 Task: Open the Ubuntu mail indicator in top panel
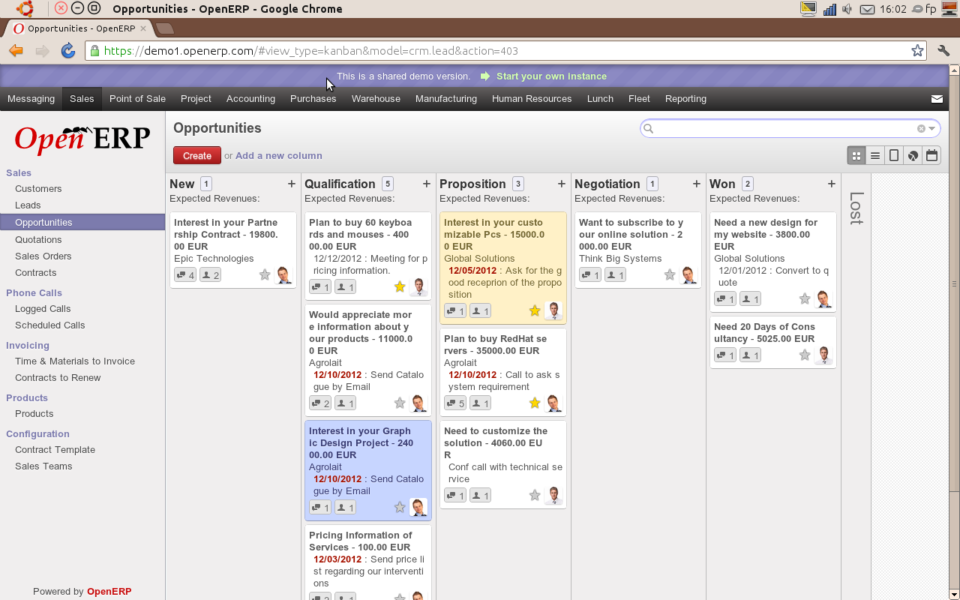click(867, 9)
